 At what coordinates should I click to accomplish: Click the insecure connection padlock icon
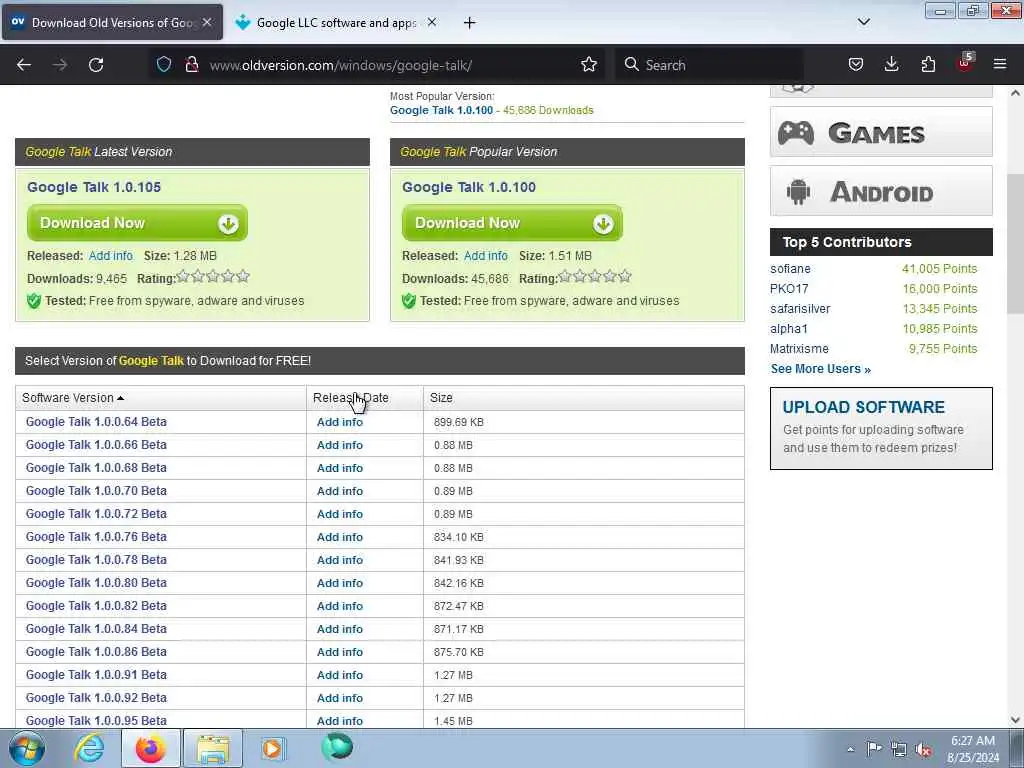(x=191, y=64)
